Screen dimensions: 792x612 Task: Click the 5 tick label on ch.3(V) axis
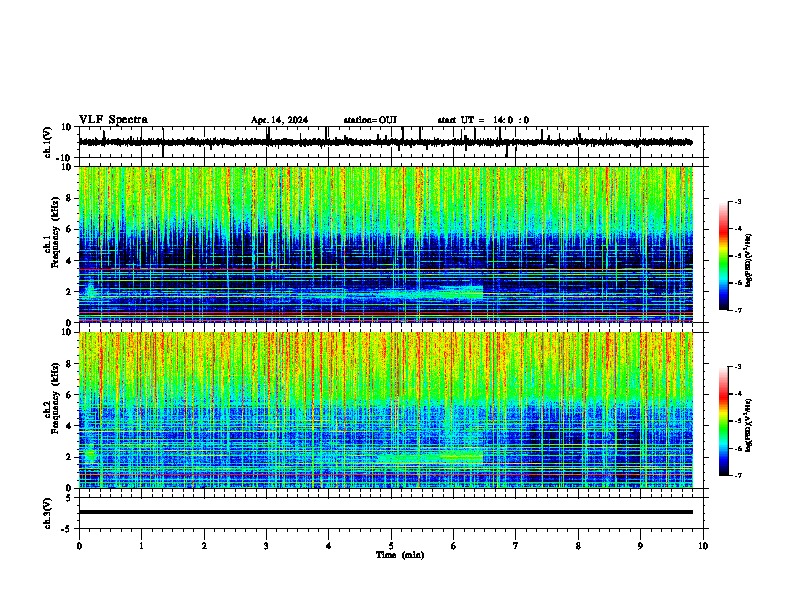[x=70, y=498]
